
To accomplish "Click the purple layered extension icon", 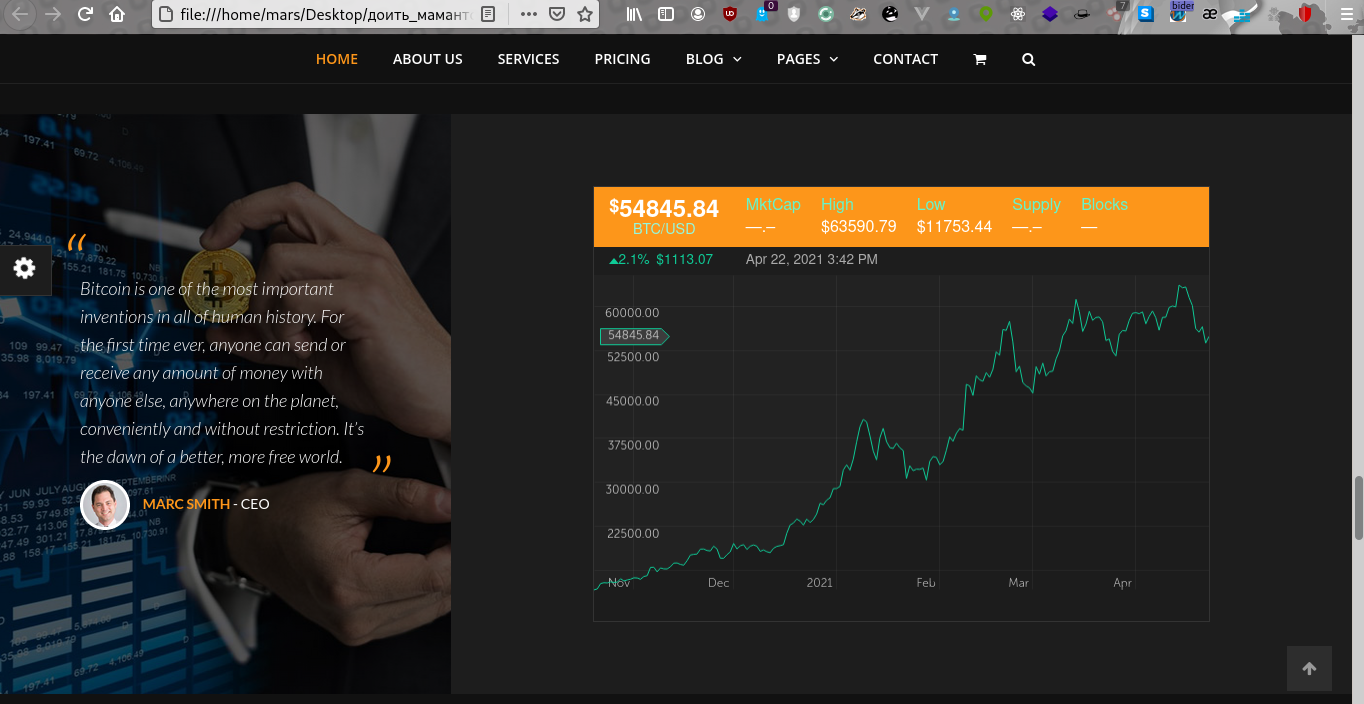I will point(1050,14).
